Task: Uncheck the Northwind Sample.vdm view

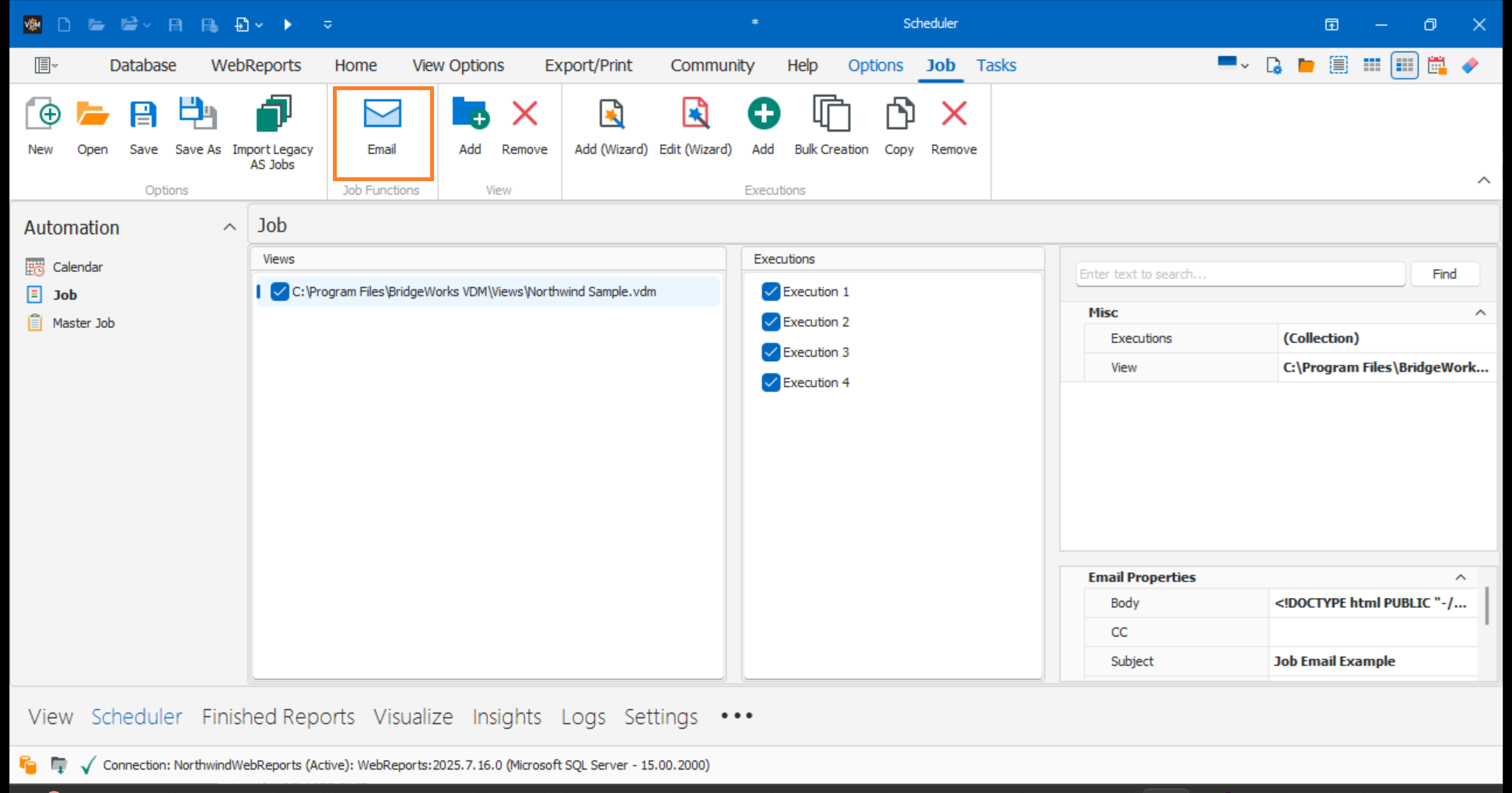Action: click(x=280, y=292)
